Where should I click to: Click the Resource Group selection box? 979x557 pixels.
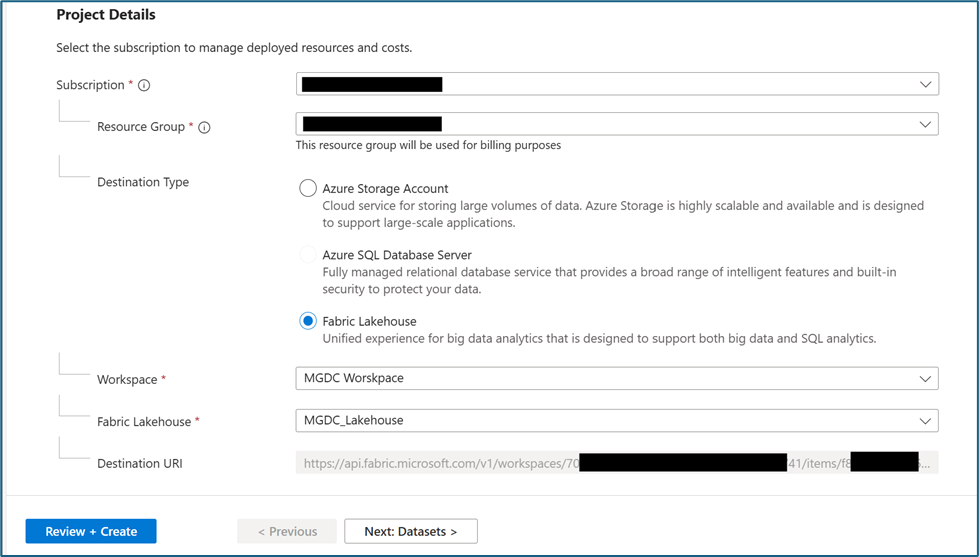coord(617,124)
